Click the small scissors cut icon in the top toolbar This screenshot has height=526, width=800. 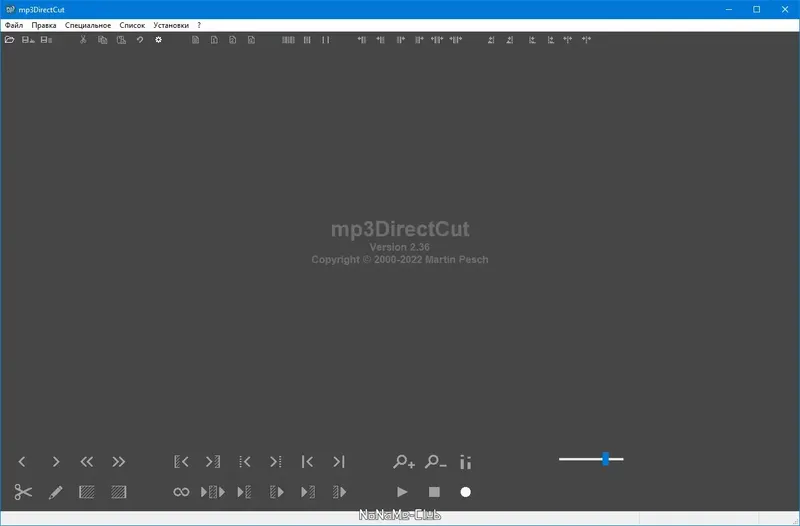[x=83, y=40]
